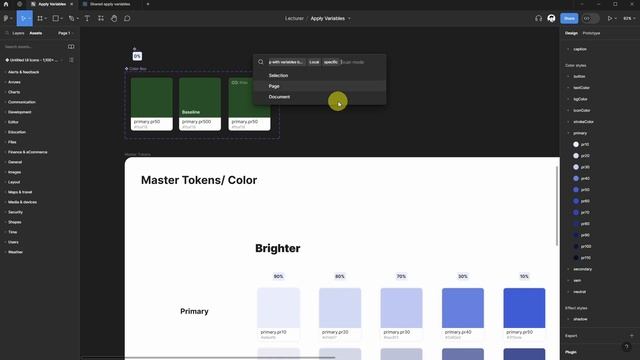Click the Lecturer breadcrumb link
The height and width of the screenshot is (360, 640).
pyautogui.click(x=294, y=18)
